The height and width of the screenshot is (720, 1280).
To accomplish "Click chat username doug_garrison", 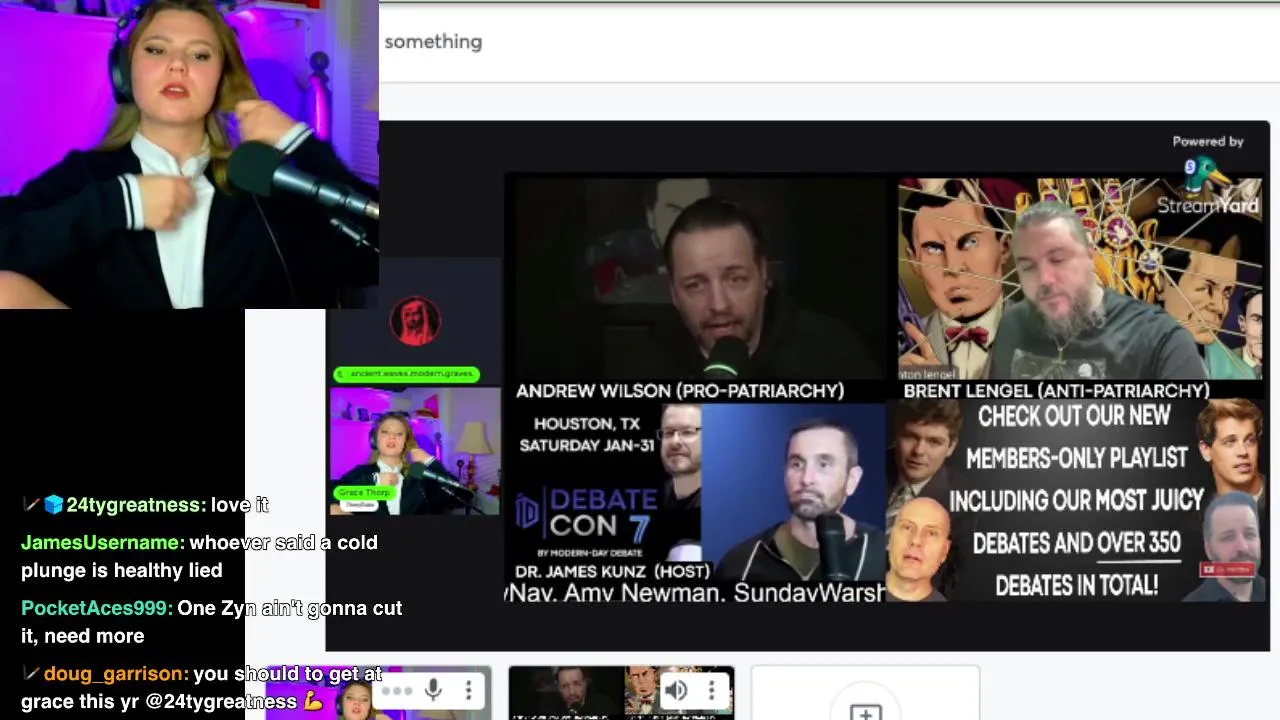I will point(116,675).
